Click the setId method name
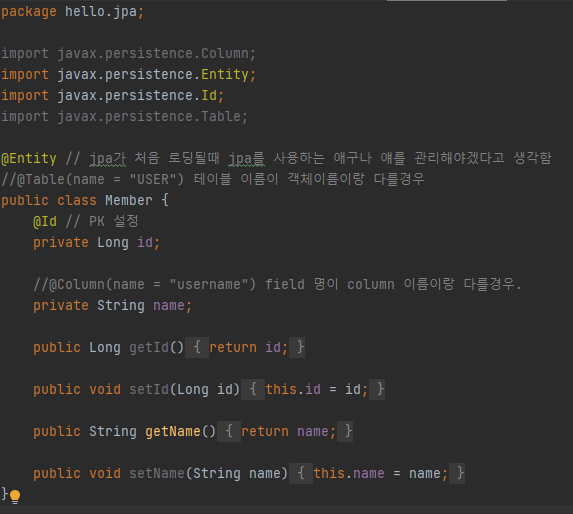Image resolution: width=573 pixels, height=514 pixels. pos(149,389)
